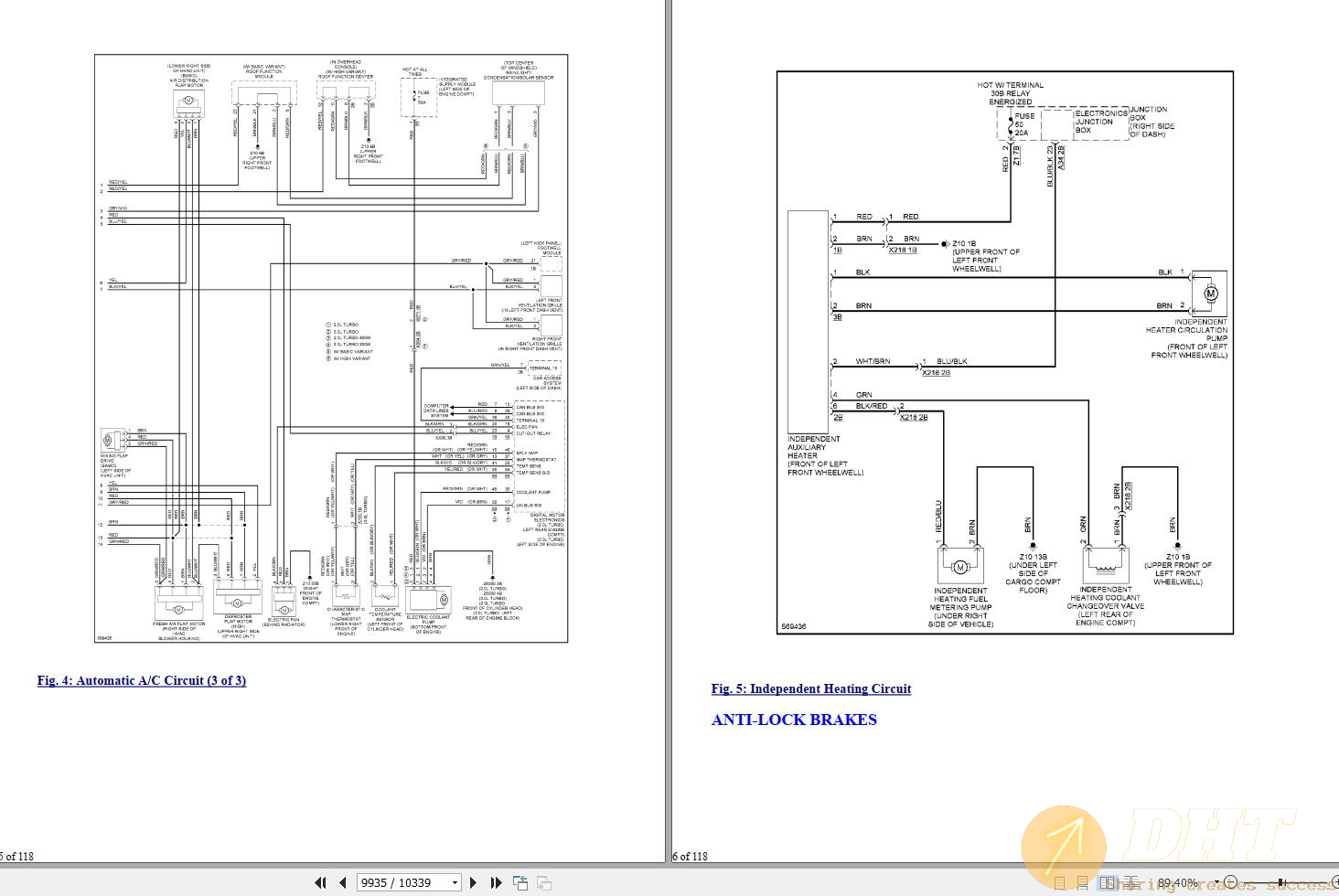Go to the next page

473,882
